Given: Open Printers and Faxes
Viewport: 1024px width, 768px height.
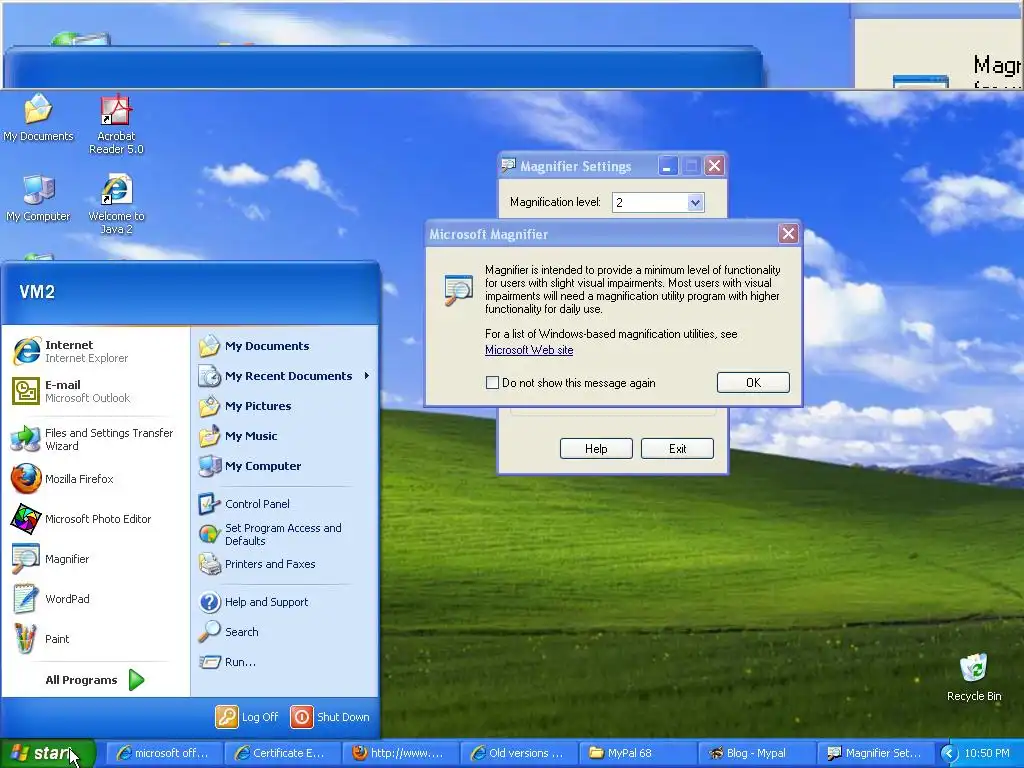Looking at the screenshot, I should point(284,564).
